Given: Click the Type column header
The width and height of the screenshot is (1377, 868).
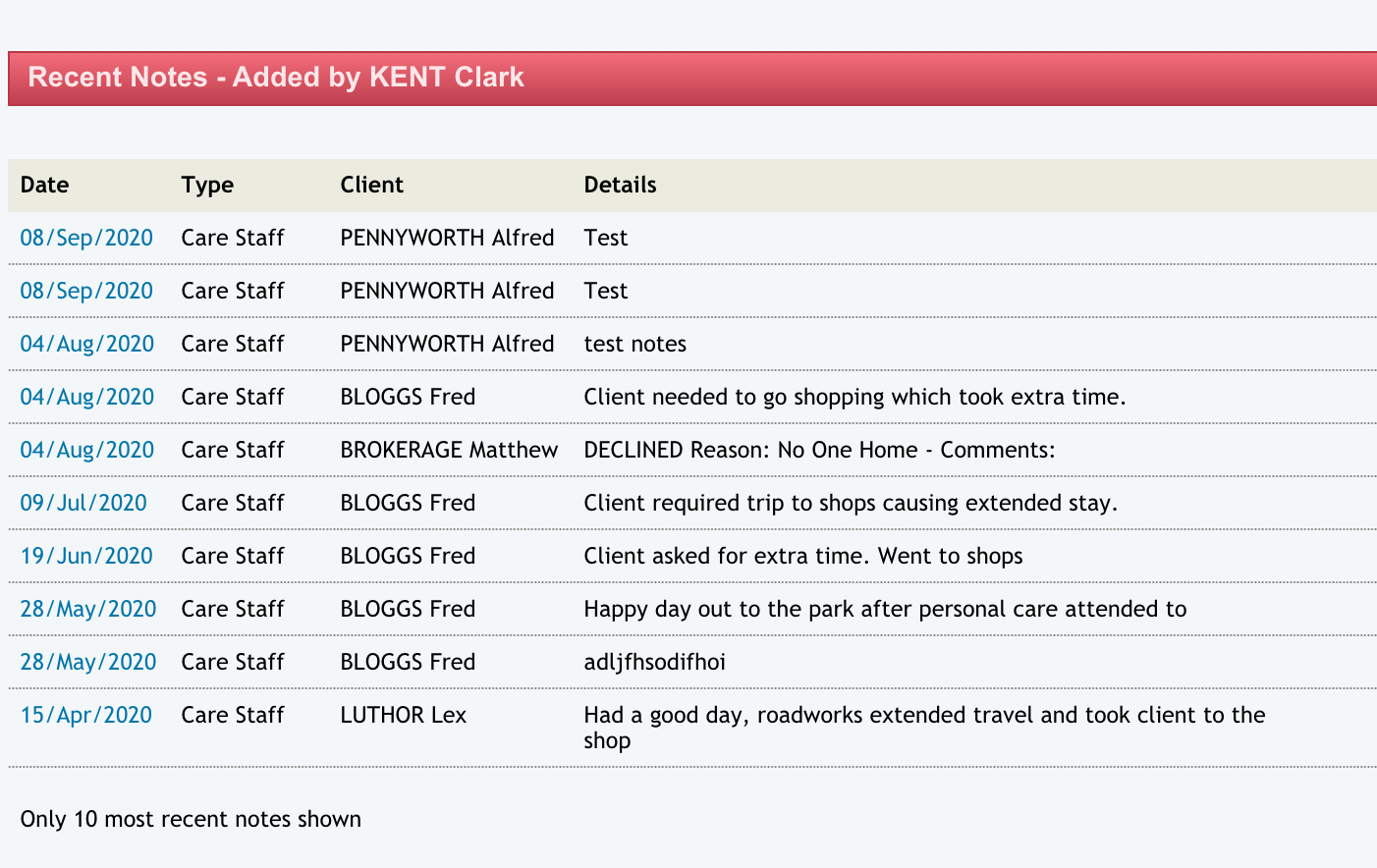Looking at the screenshot, I should tap(207, 185).
